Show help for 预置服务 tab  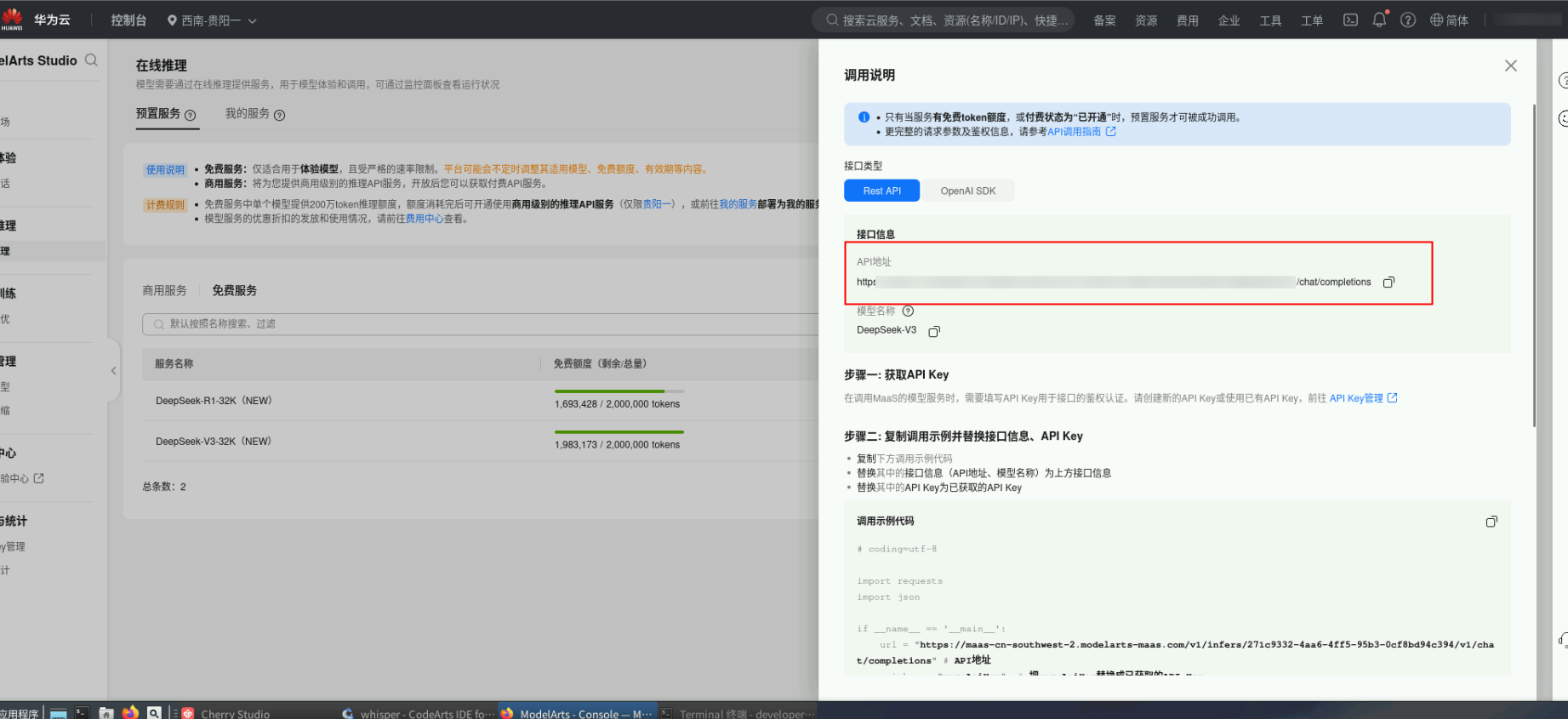tap(190, 115)
